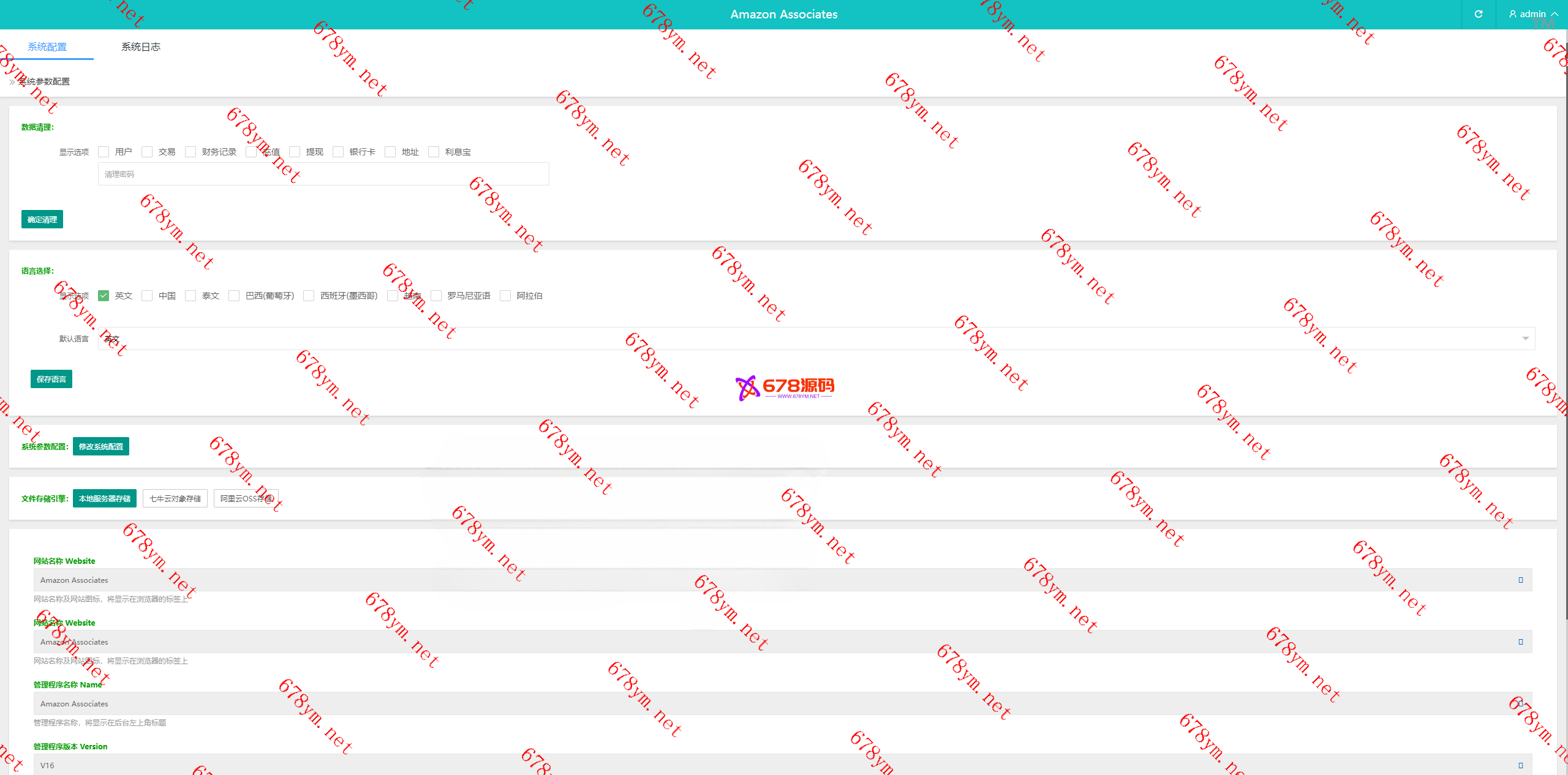
Task: Choose 七牛云对象存储 storage engine
Action: coord(175,498)
